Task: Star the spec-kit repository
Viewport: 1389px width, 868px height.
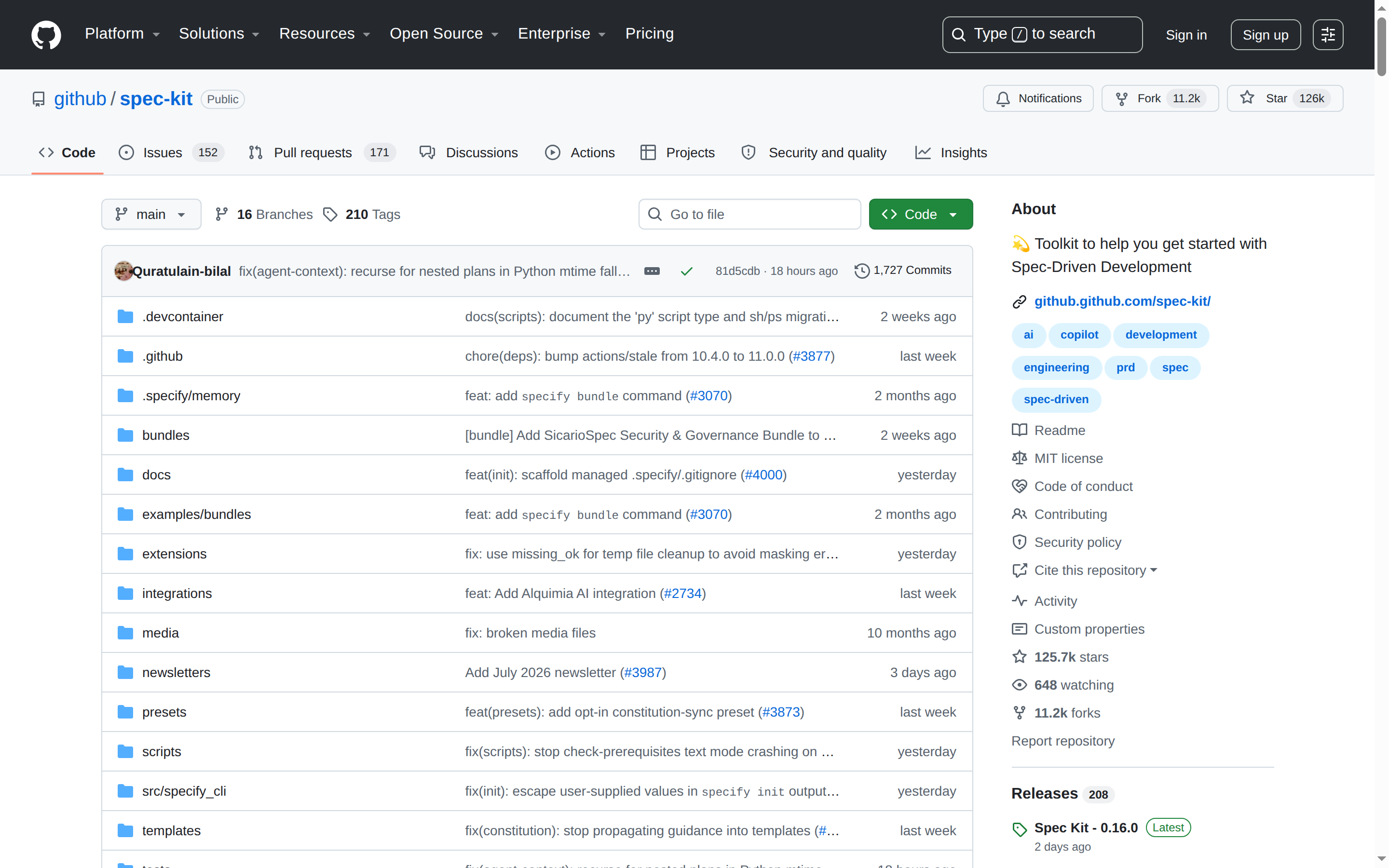Action: [1284, 99]
